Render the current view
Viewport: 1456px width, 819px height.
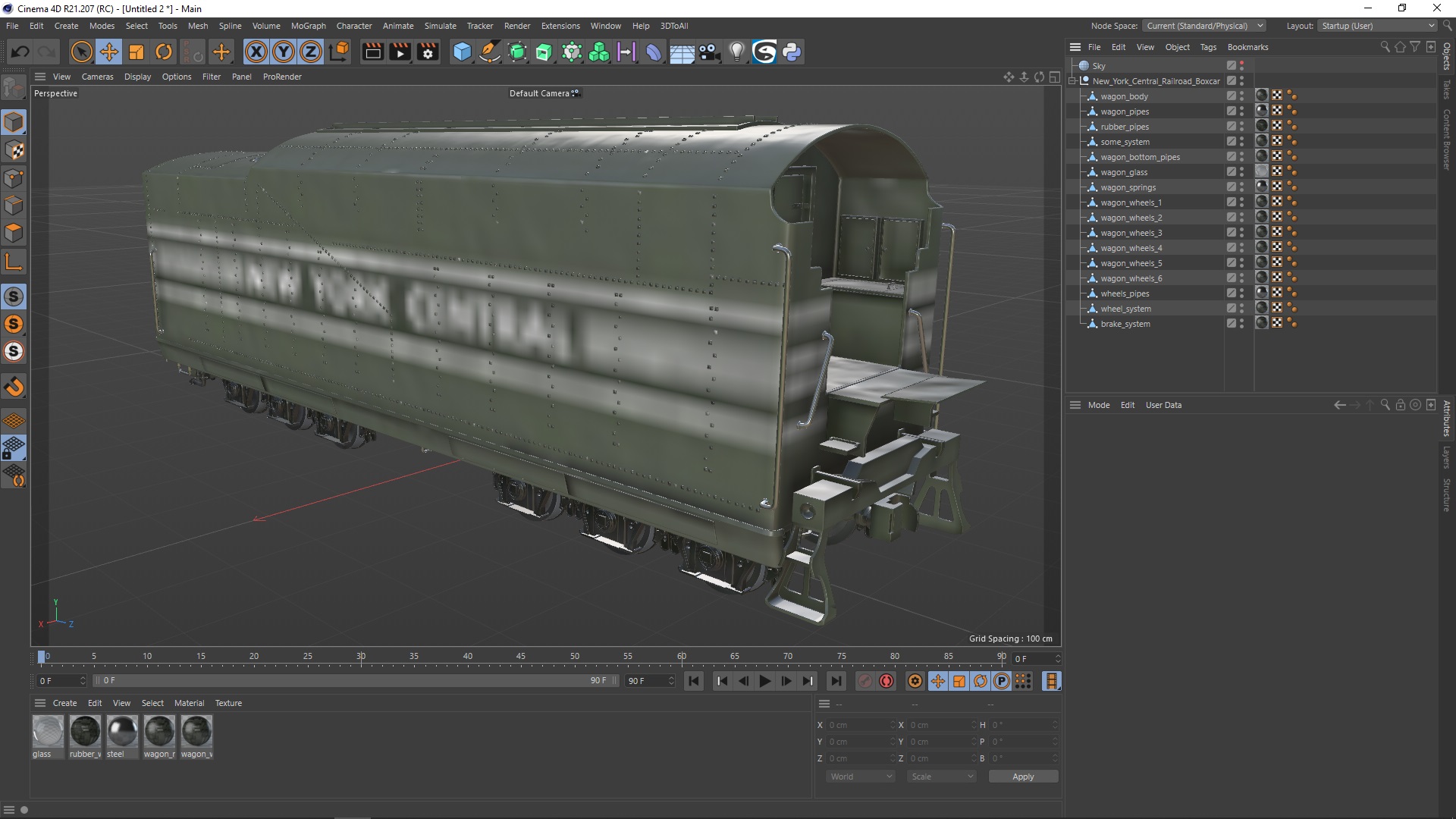click(372, 52)
